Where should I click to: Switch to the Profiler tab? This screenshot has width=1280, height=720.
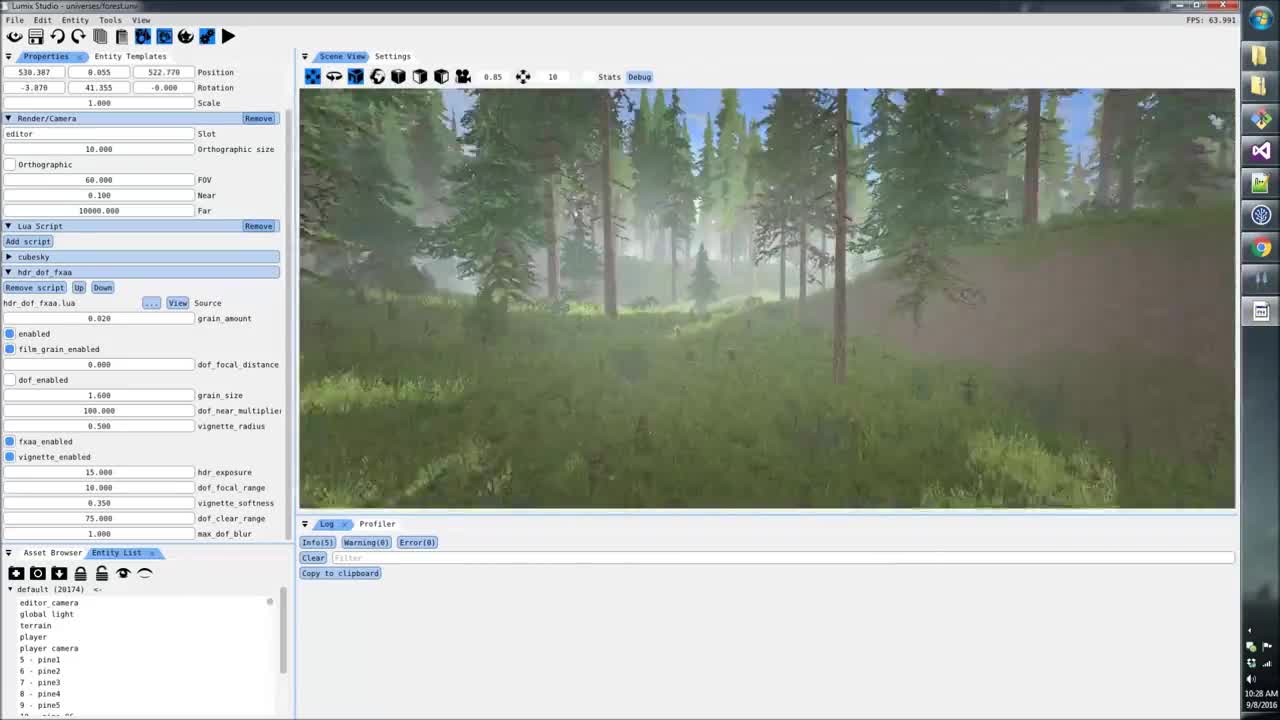(x=377, y=524)
